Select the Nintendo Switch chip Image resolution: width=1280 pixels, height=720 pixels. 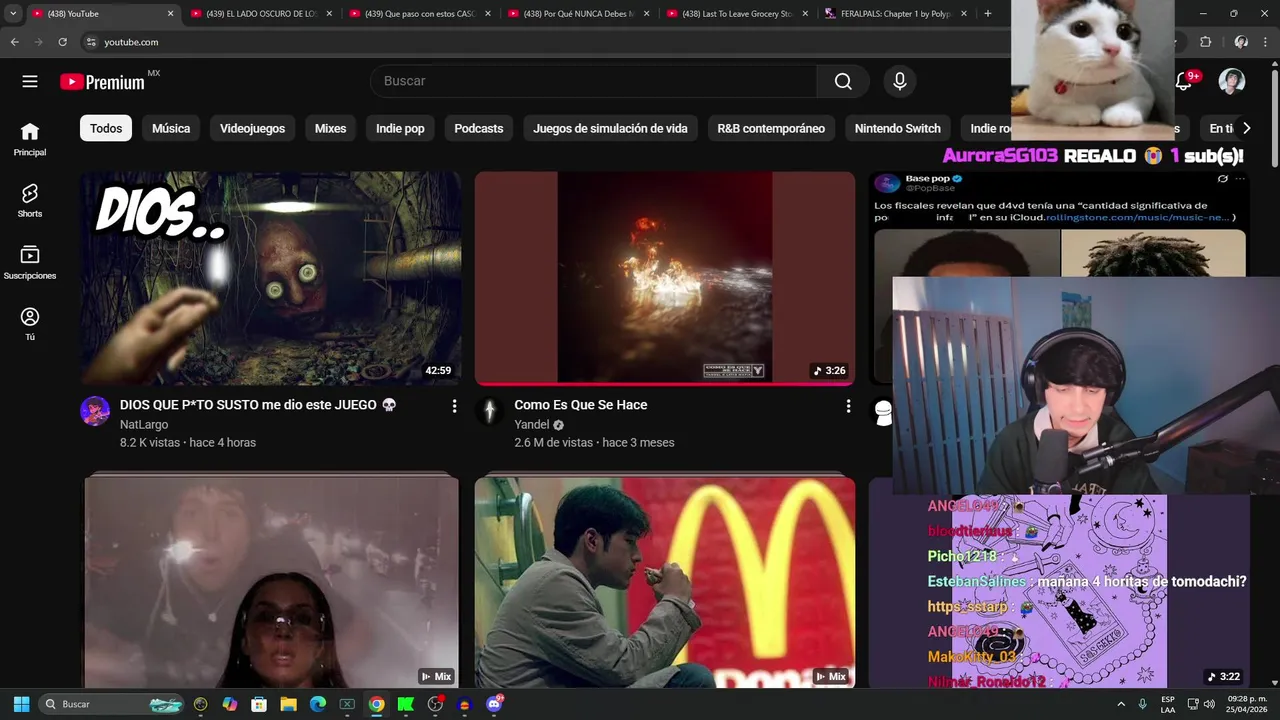pyautogui.click(x=898, y=128)
